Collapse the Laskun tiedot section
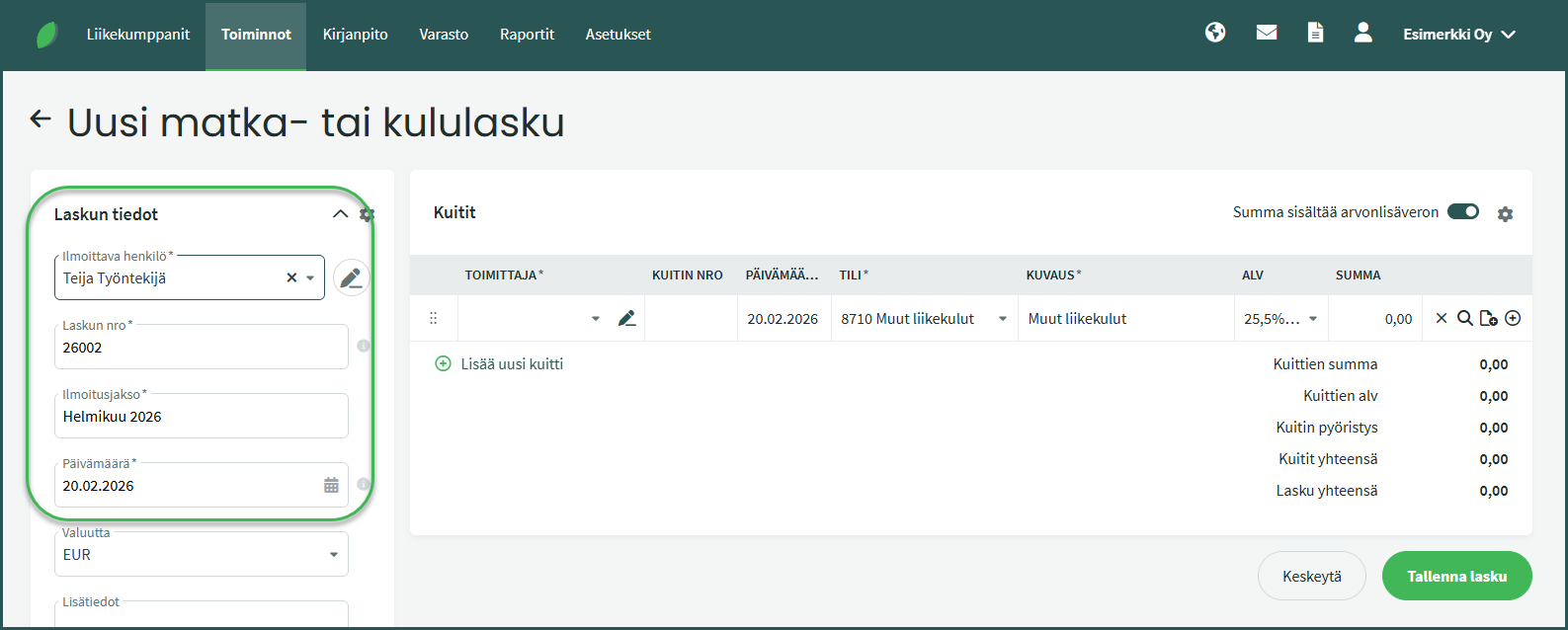 click(340, 214)
